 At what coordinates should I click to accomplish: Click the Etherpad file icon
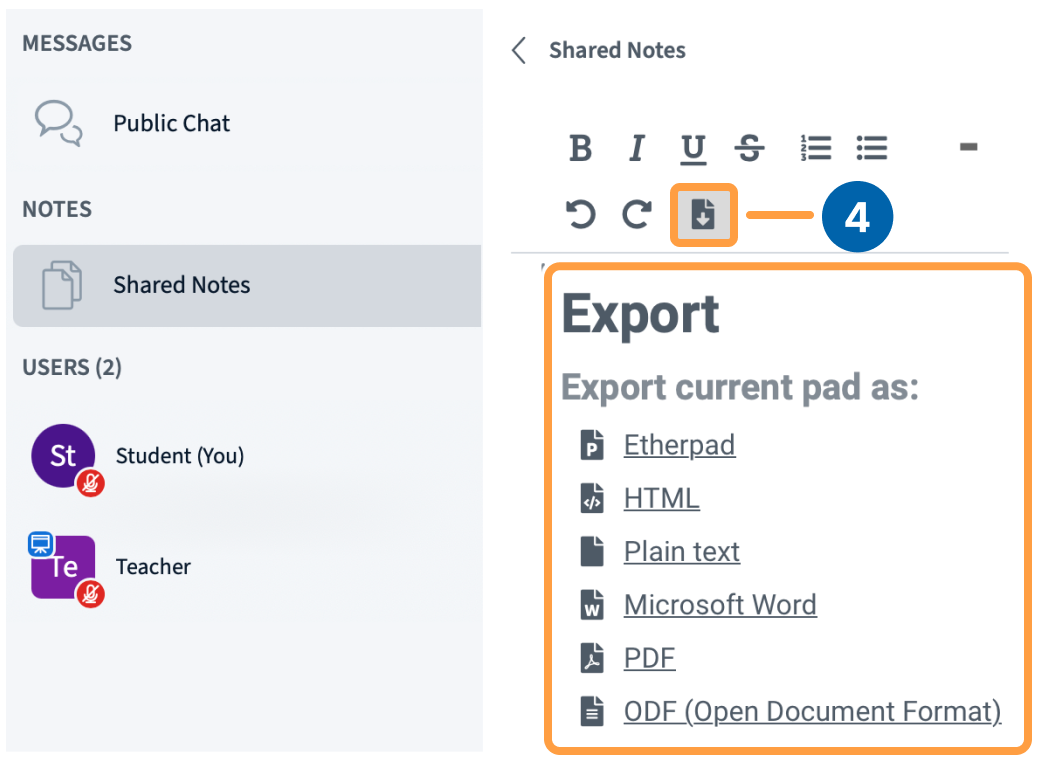[x=592, y=445]
